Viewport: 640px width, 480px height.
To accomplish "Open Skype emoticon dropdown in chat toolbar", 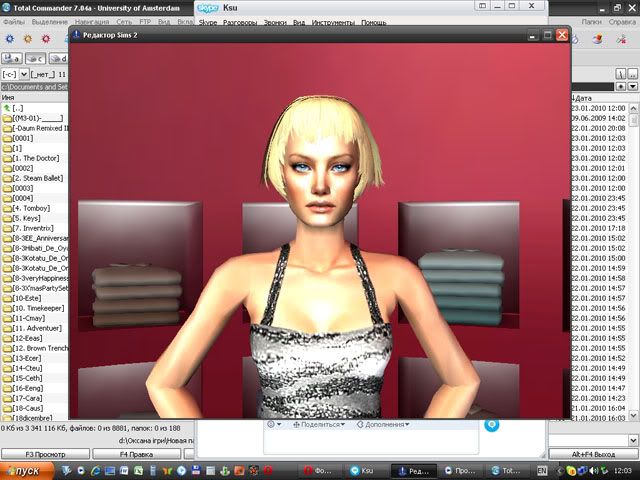I will click(274, 424).
